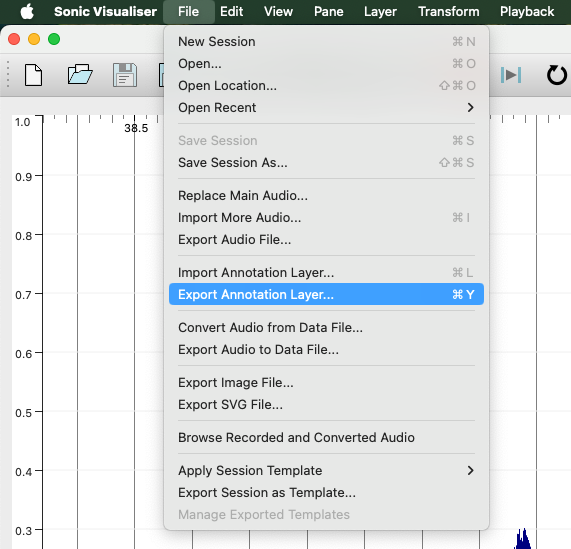Click the green zoom window button

[x=54, y=39]
